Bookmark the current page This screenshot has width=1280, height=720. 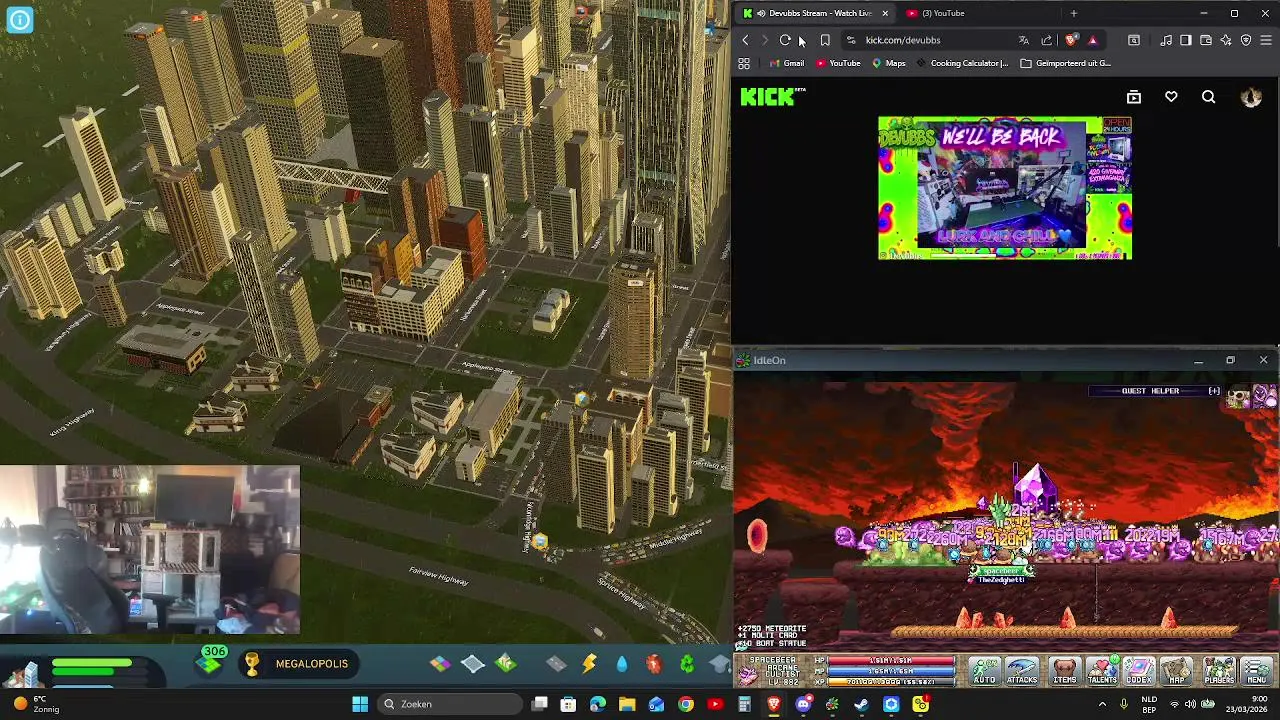click(x=825, y=40)
